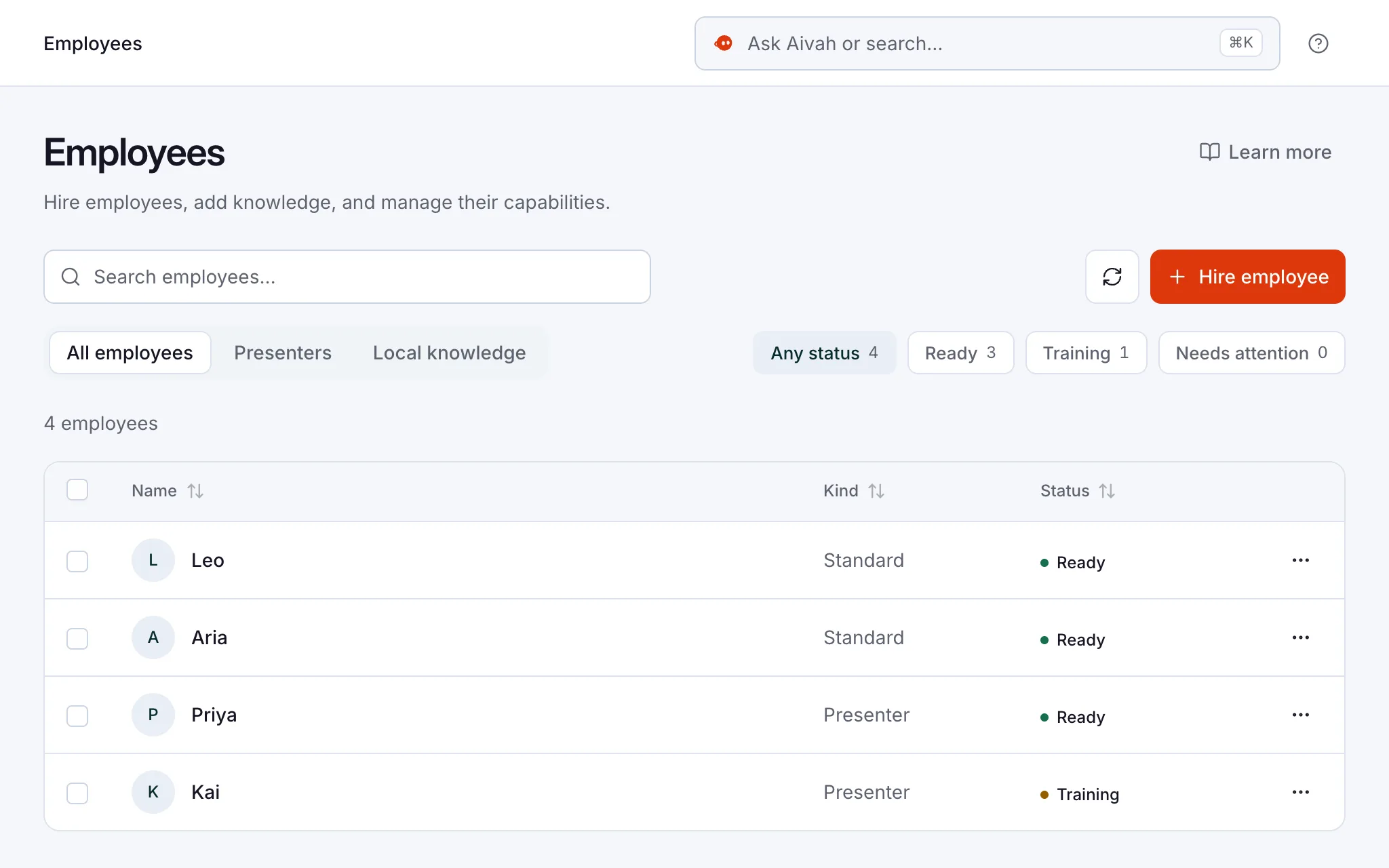
Task: Filter by Training status
Action: (x=1086, y=353)
